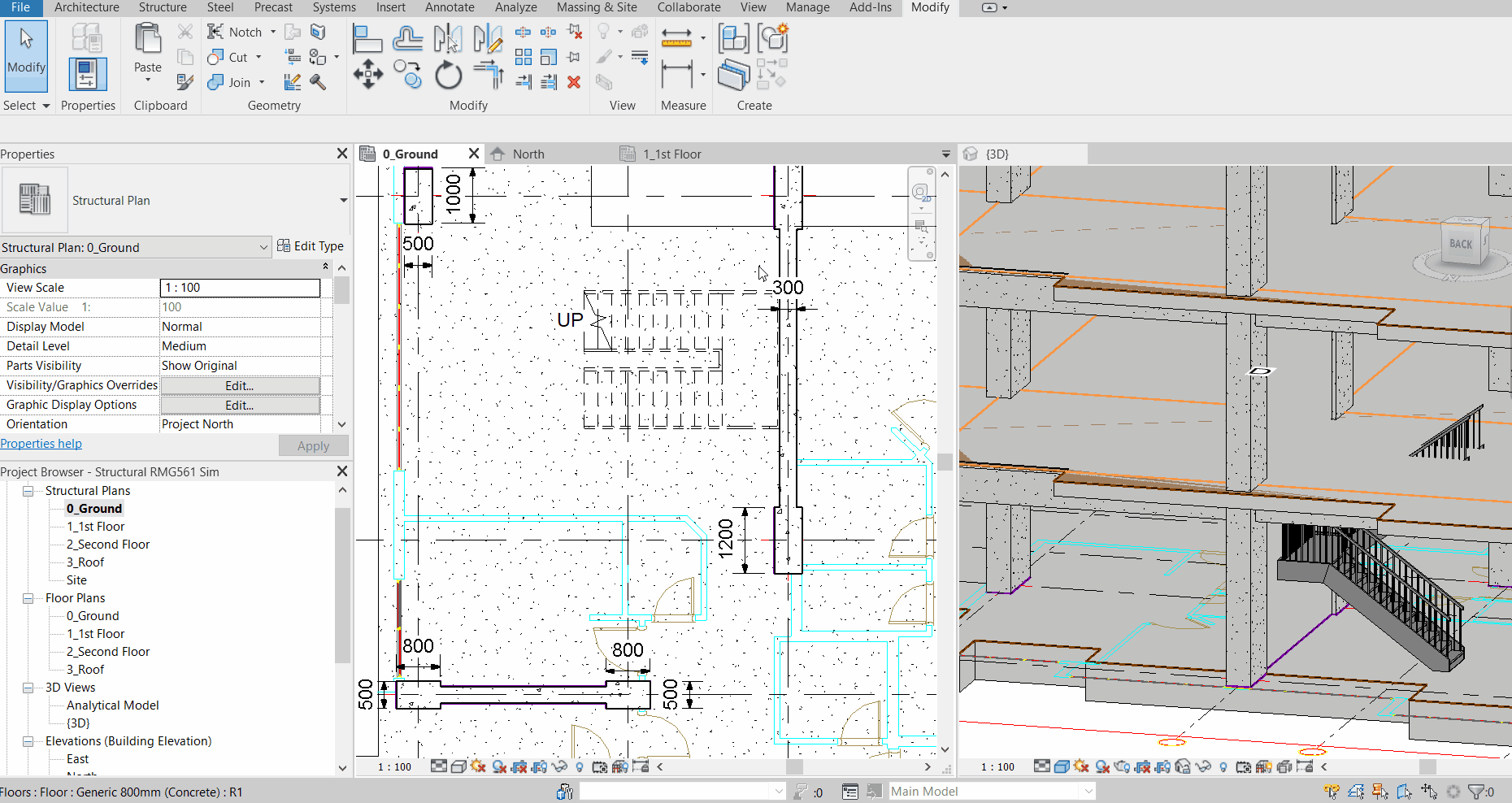This screenshot has width=1512, height=803.
Task: Select Mirror - Draw Axis tool
Action: pos(488,38)
